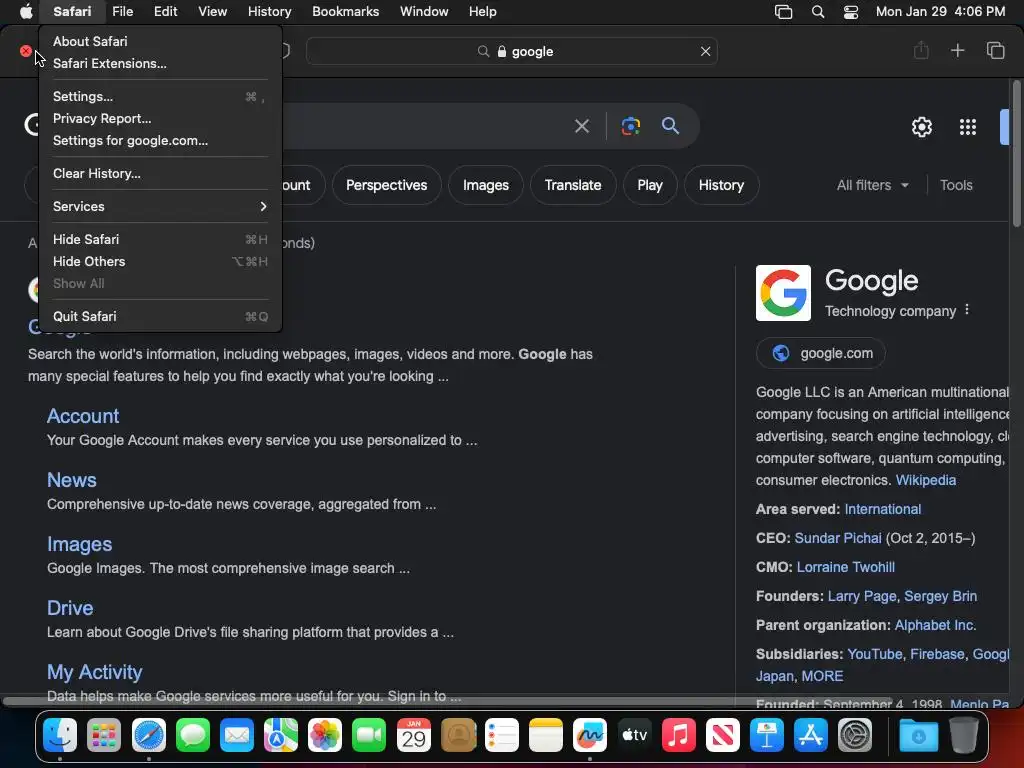Choose Hide Safari
The height and width of the screenshot is (768, 1024).
(x=160, y=239)
